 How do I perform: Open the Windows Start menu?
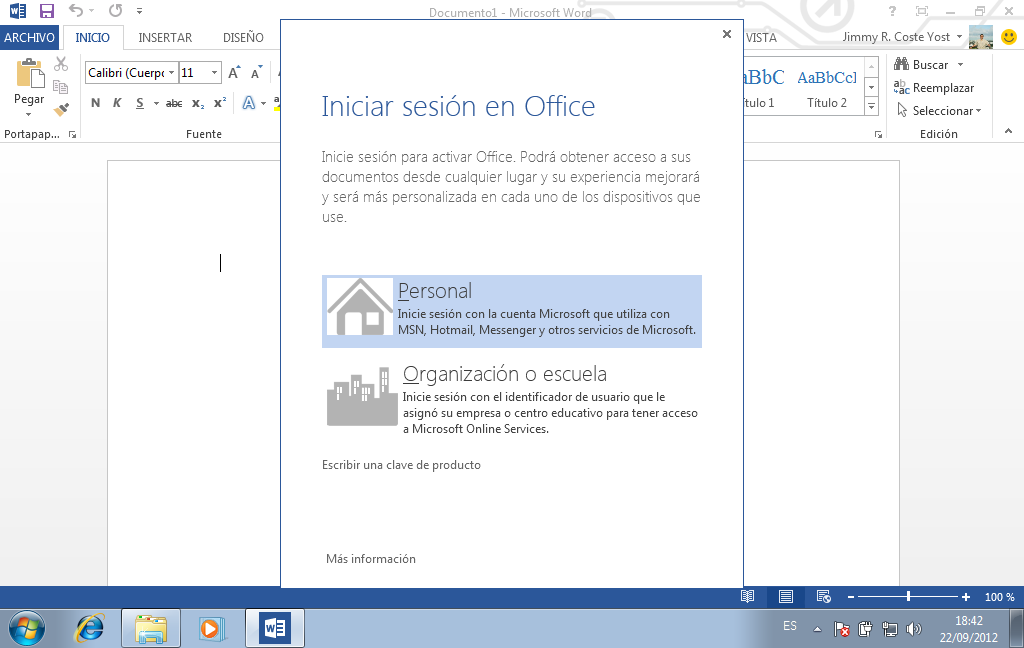(x=26, y=628)
